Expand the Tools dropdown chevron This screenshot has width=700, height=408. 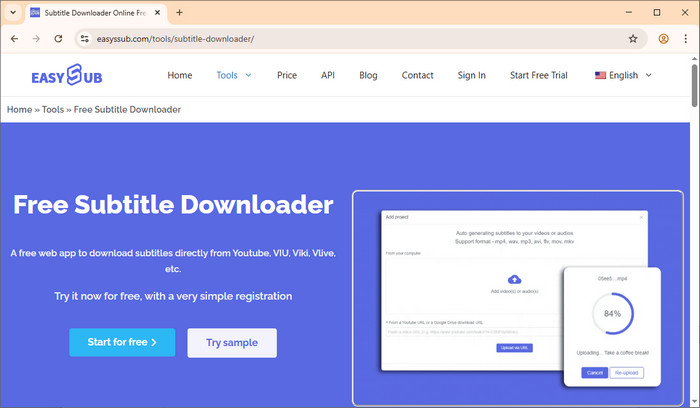point(248,75)
